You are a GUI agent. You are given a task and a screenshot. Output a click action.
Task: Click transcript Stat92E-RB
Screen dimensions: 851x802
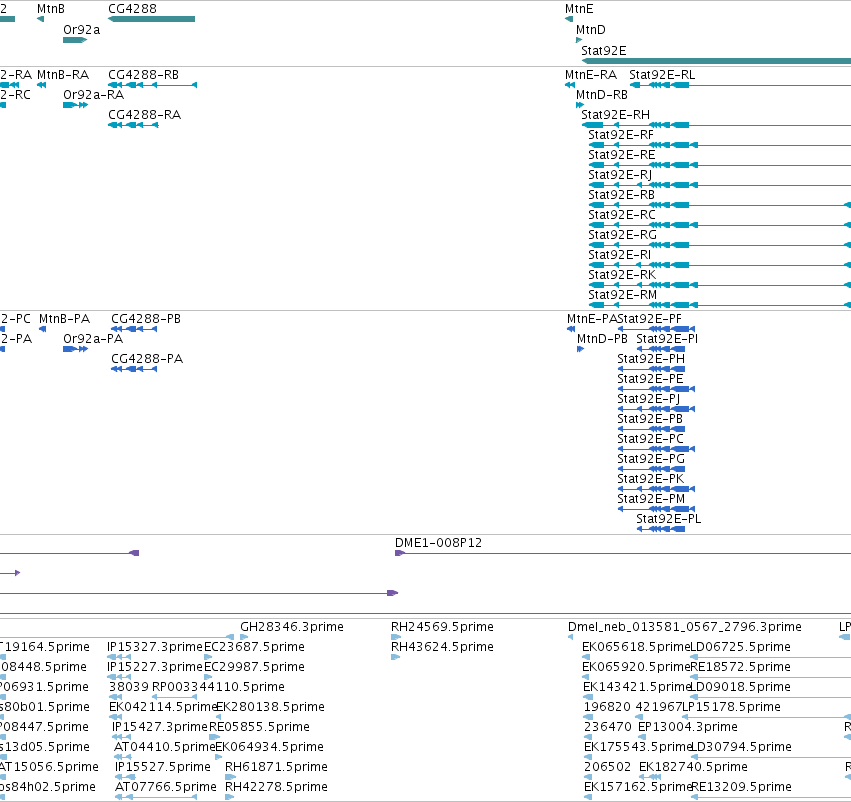[621, 195]
